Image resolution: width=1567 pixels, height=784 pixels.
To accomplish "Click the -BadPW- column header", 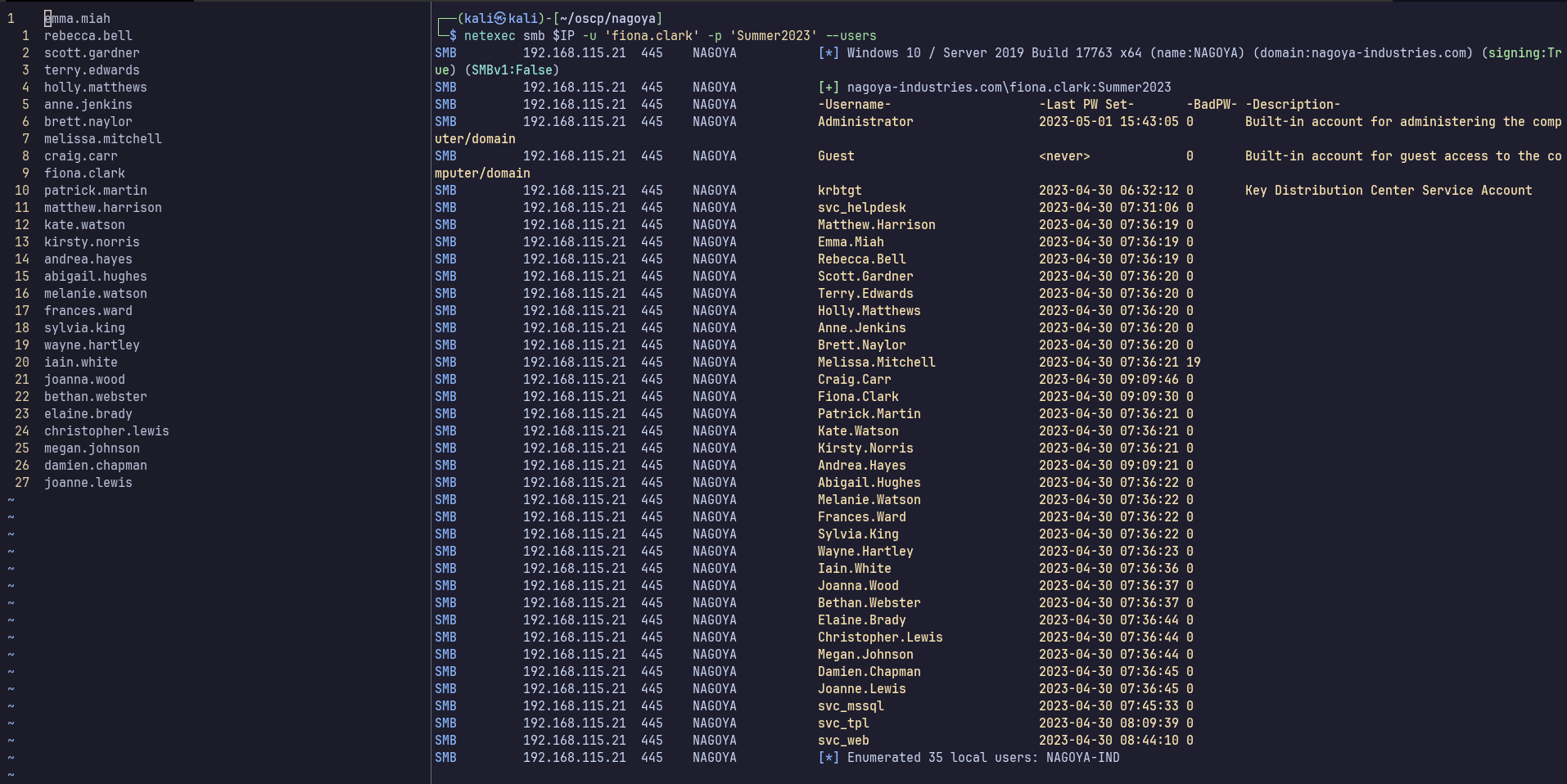I will pos(1212,104).
